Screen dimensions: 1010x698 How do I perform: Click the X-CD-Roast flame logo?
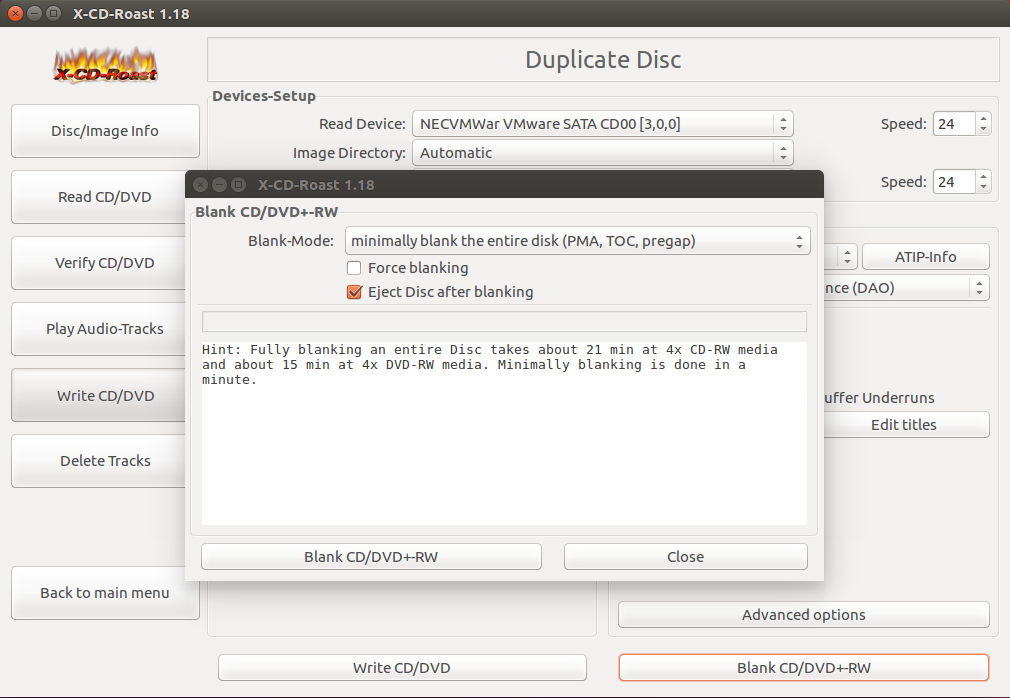tap(106, 66)
